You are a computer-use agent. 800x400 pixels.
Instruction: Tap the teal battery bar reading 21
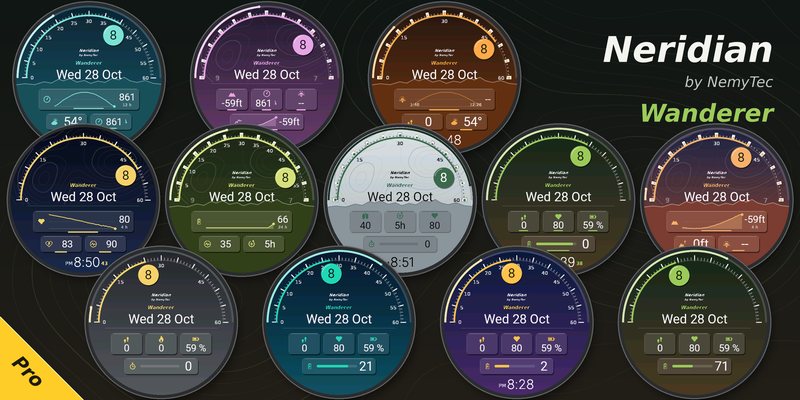click(339, 366)
